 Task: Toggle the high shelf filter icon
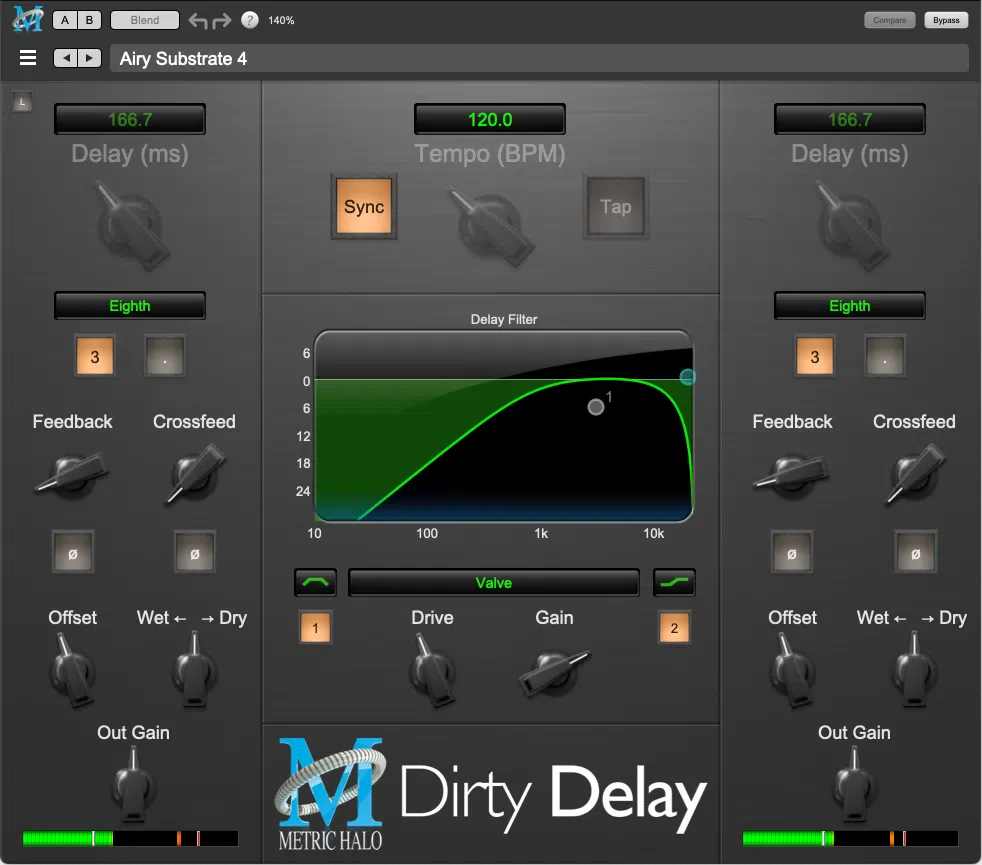[x=674, y=583]
